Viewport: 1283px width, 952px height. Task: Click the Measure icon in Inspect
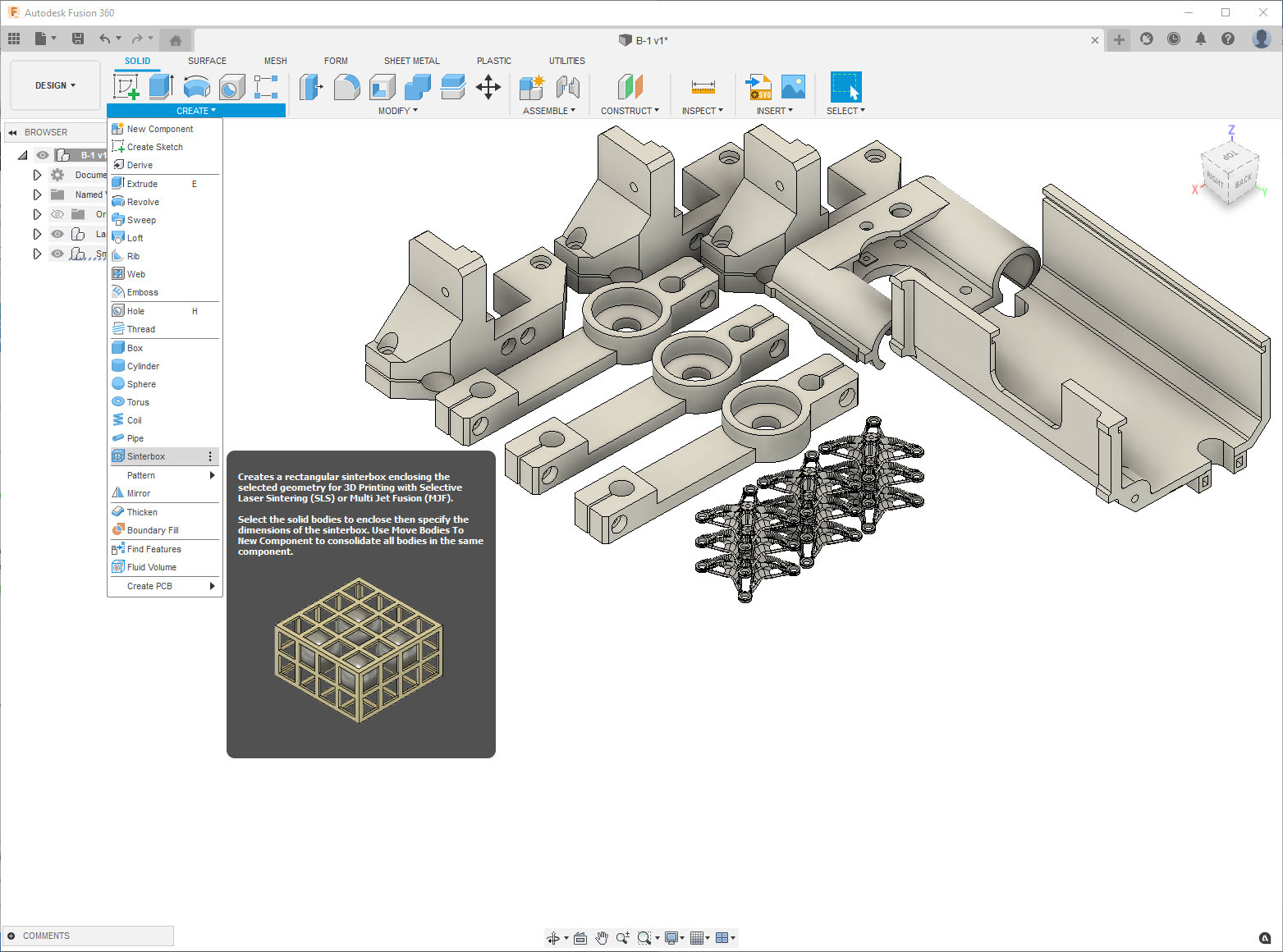tap(703, 86)
